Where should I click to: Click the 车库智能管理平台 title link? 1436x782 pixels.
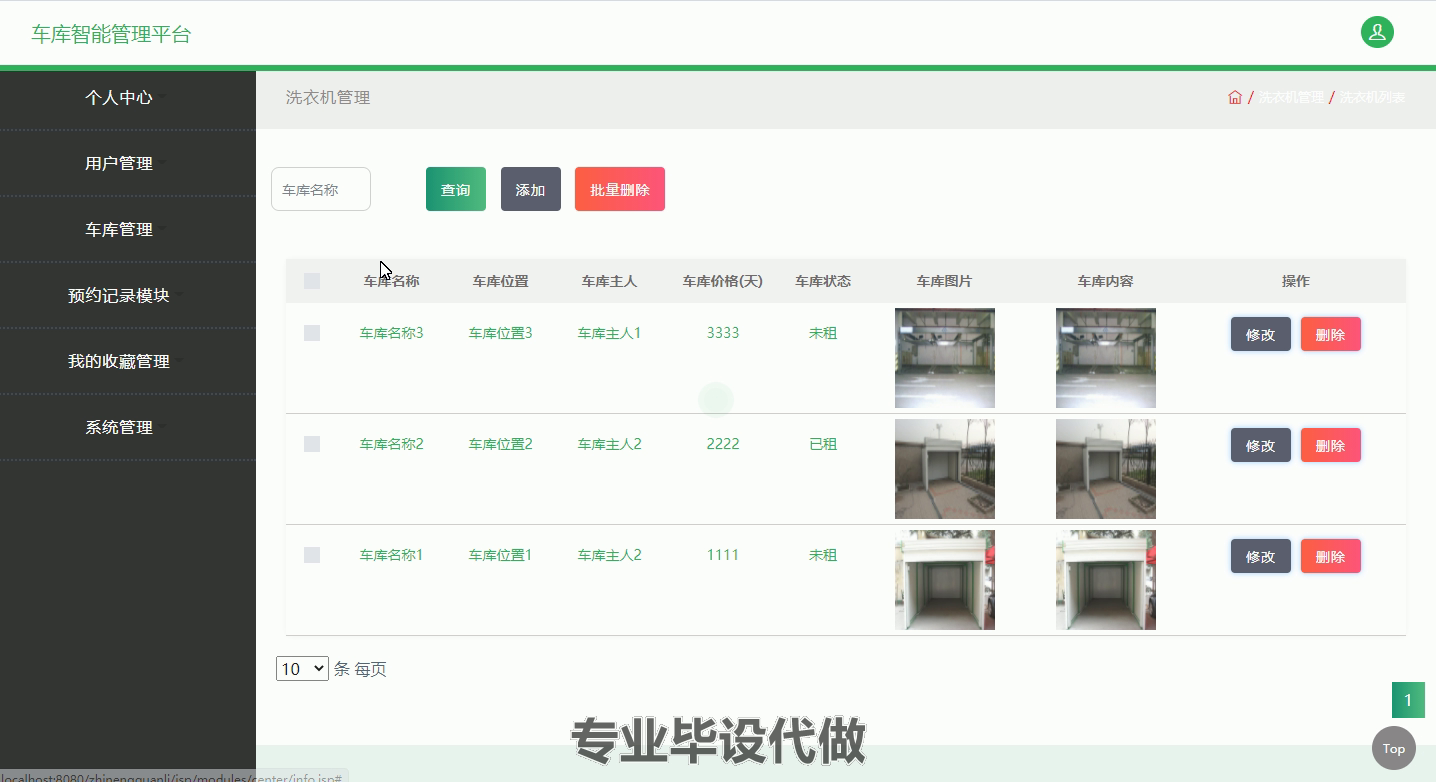click(111, 34)
